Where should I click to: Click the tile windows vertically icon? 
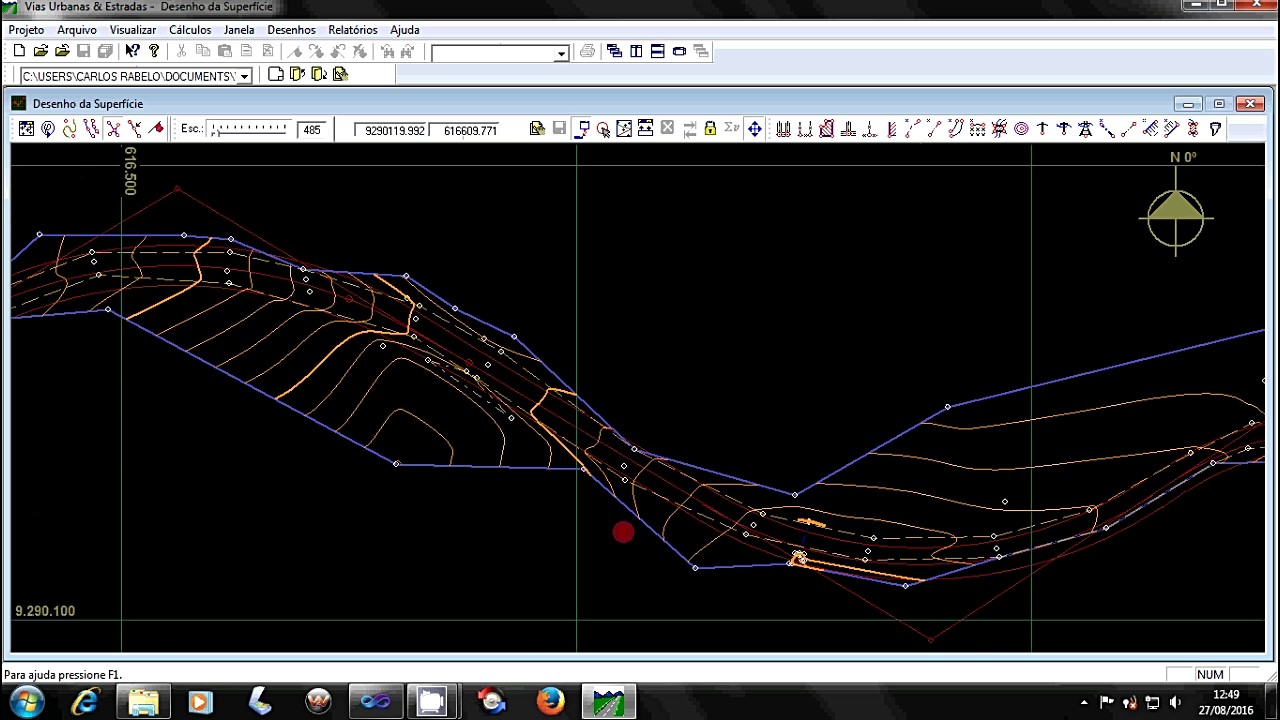636,51
